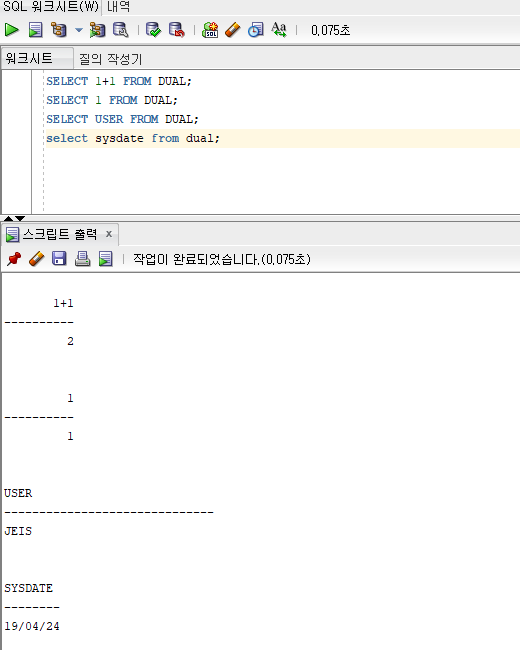This screenshot has height=650, width=520.
Task: Click the result value 2 in the output
Action: coord(70,341)
